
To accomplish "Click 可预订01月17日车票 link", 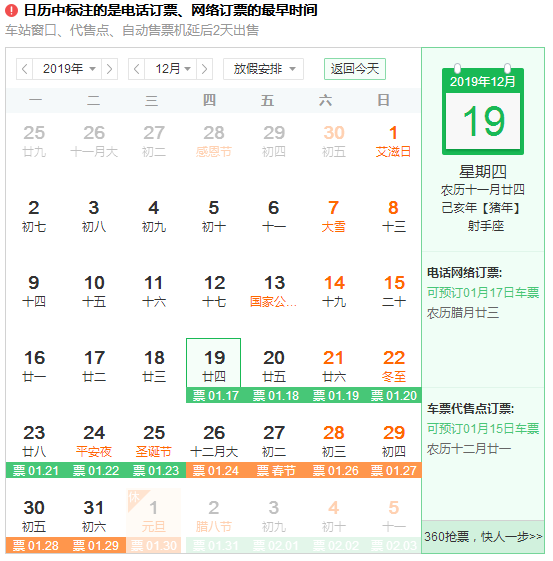I will 483,293.
